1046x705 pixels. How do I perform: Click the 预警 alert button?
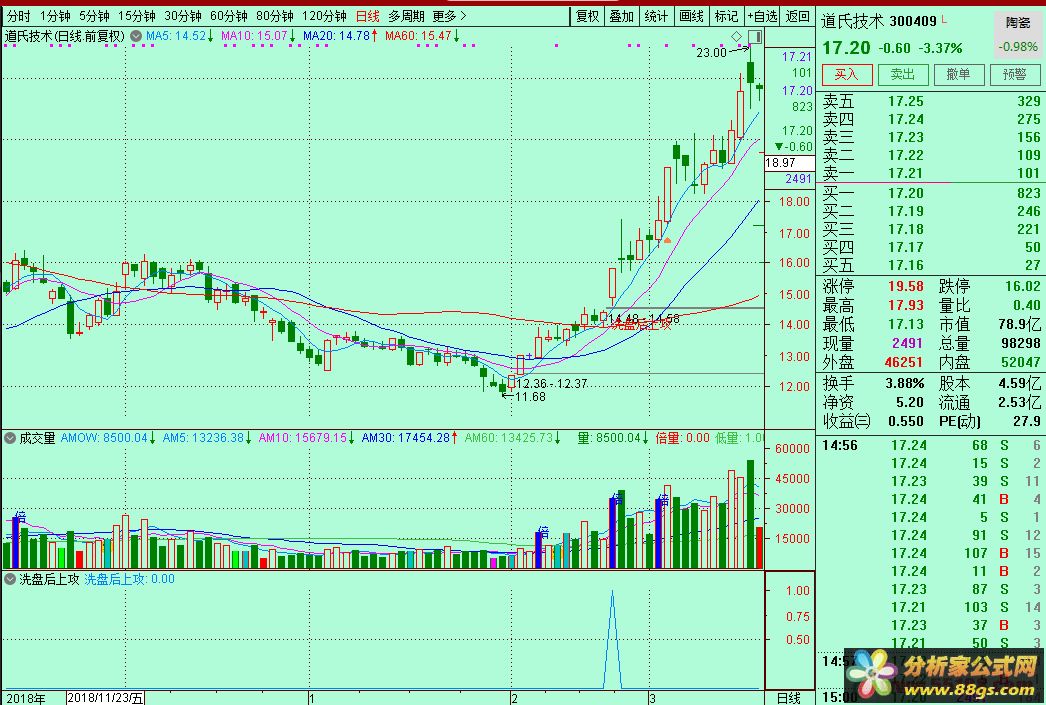point(1015,74)
